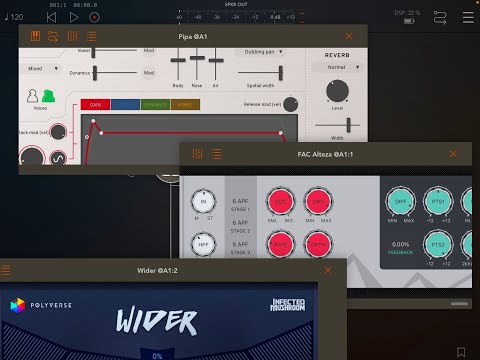The width and height of the screenshot is (480, 360).
Task: Click the Reverb Width slider handle
Action: point(349,125)
